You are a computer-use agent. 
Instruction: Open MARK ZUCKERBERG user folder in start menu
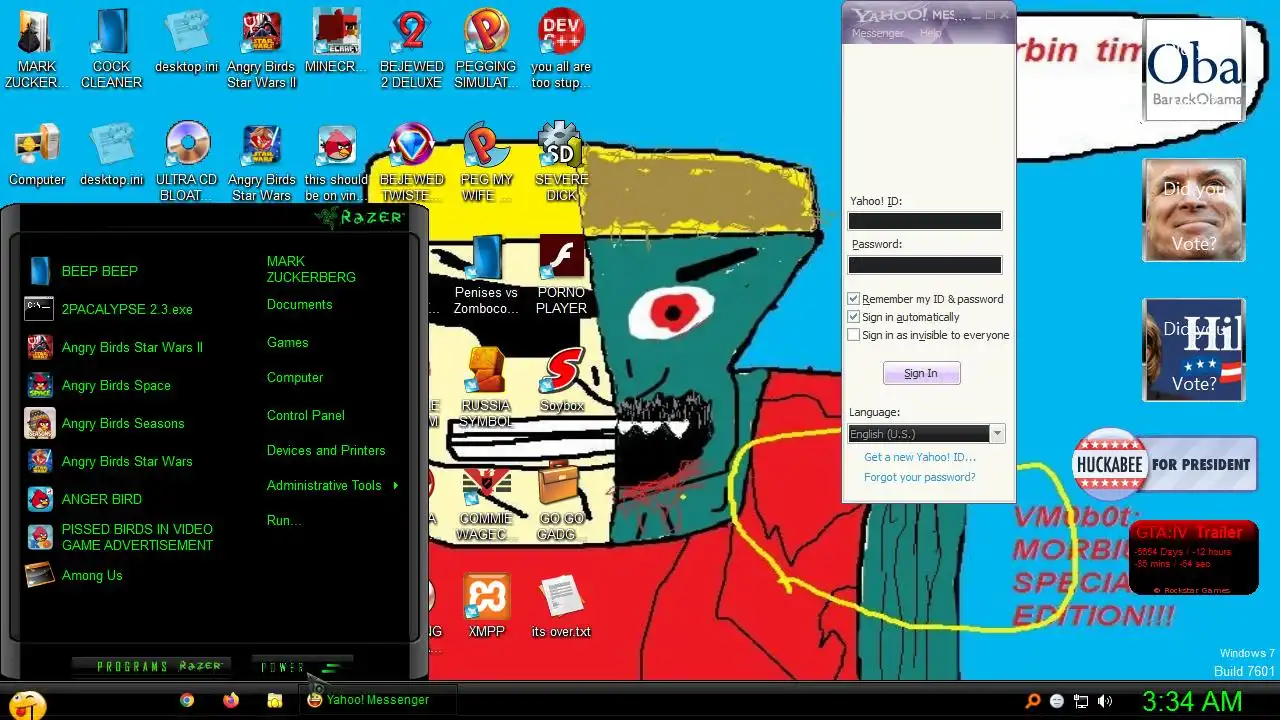point(311,269)
